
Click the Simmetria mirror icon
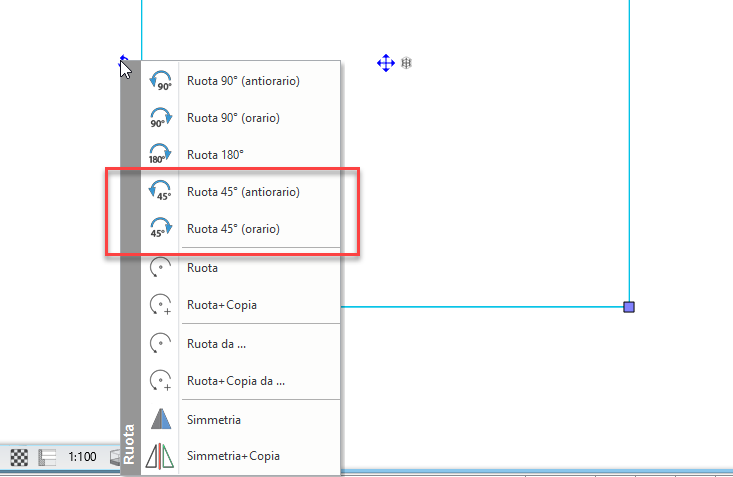161,419
